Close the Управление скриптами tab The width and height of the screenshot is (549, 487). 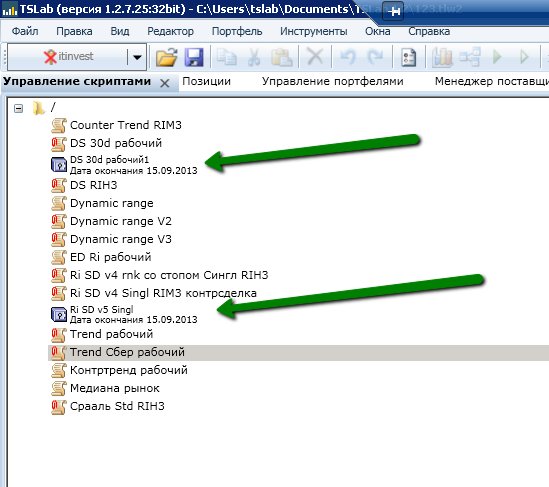coord(165,83)
